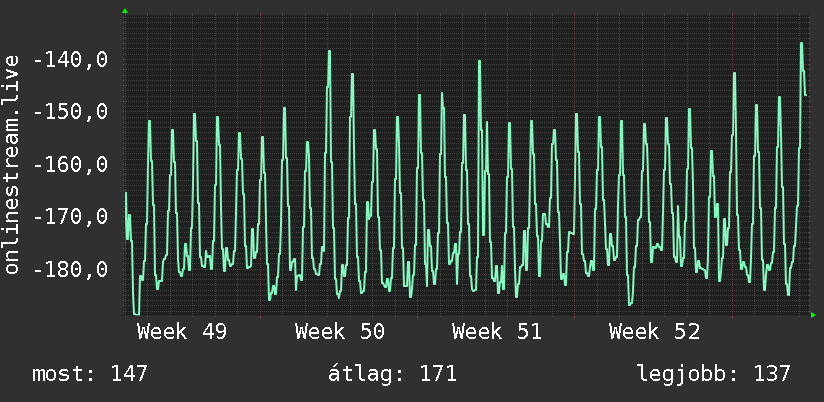Click the 'most: 147' statistic
Image resolution: width=824 pixels, height=402 pixels.
[90, 374]
